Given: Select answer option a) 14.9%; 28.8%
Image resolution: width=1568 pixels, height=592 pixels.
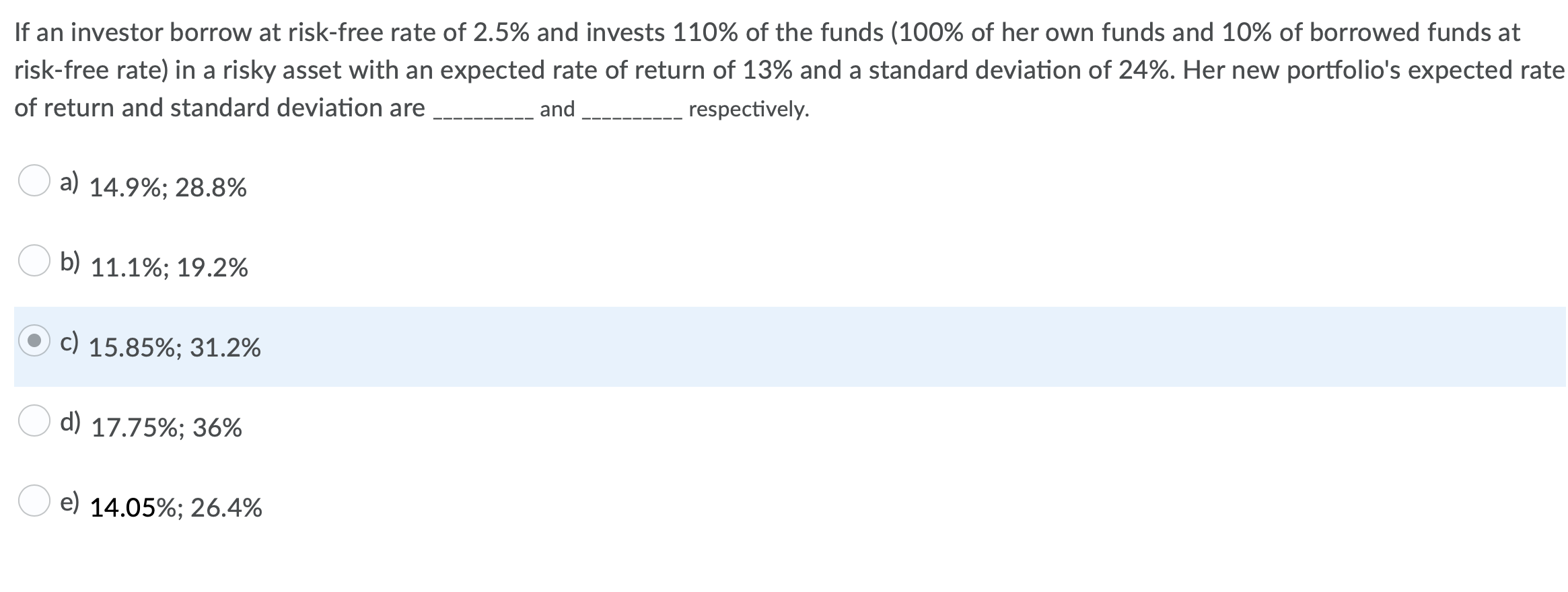Looking at the screenshot, I should tap(168, 186).
